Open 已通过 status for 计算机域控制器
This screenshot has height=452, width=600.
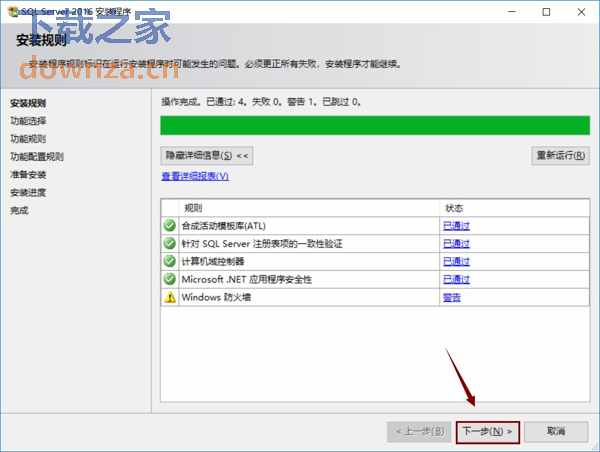point(456,261)
